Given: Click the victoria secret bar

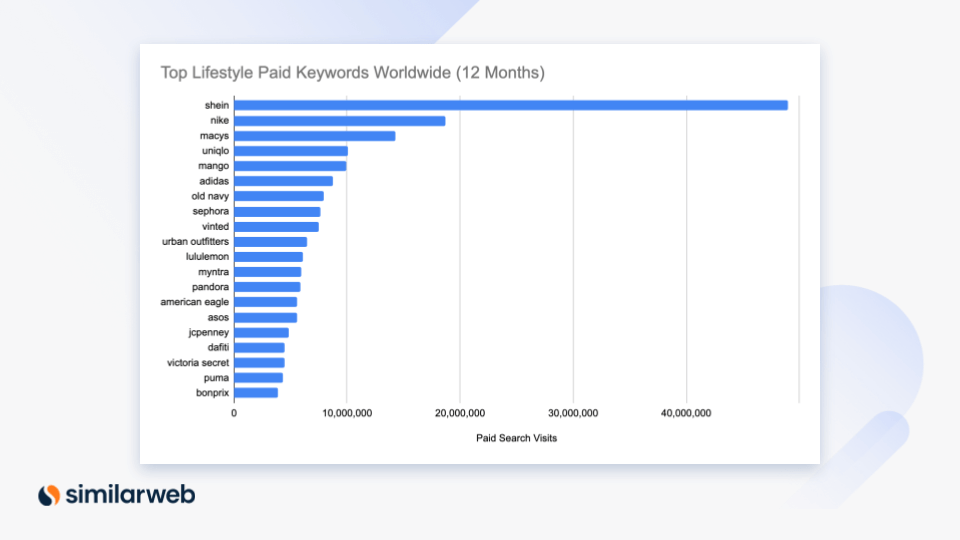Looking at the screenshot, I should point(260,362).
